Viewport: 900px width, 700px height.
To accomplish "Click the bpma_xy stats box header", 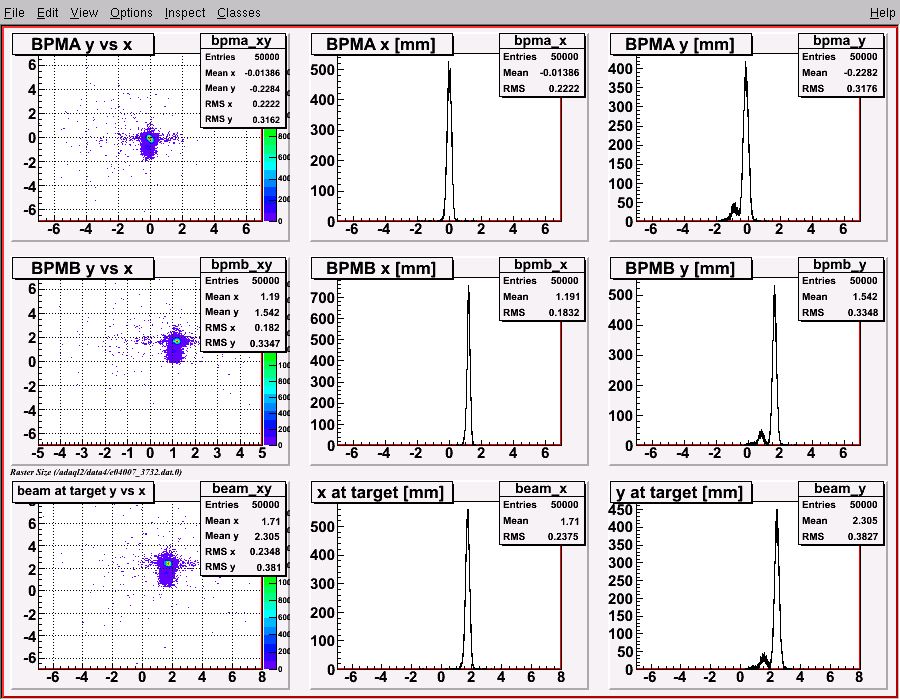I will pyautogui.click(x=242, y=41).
